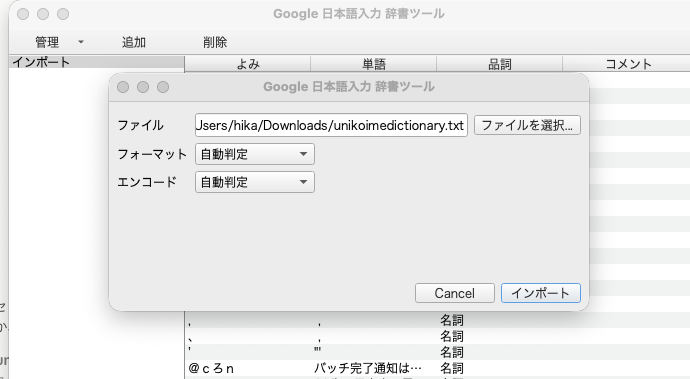Select the table row with reading ＠ｃろｎ
Screen dimensions: 690x379
tap(437, 368)
